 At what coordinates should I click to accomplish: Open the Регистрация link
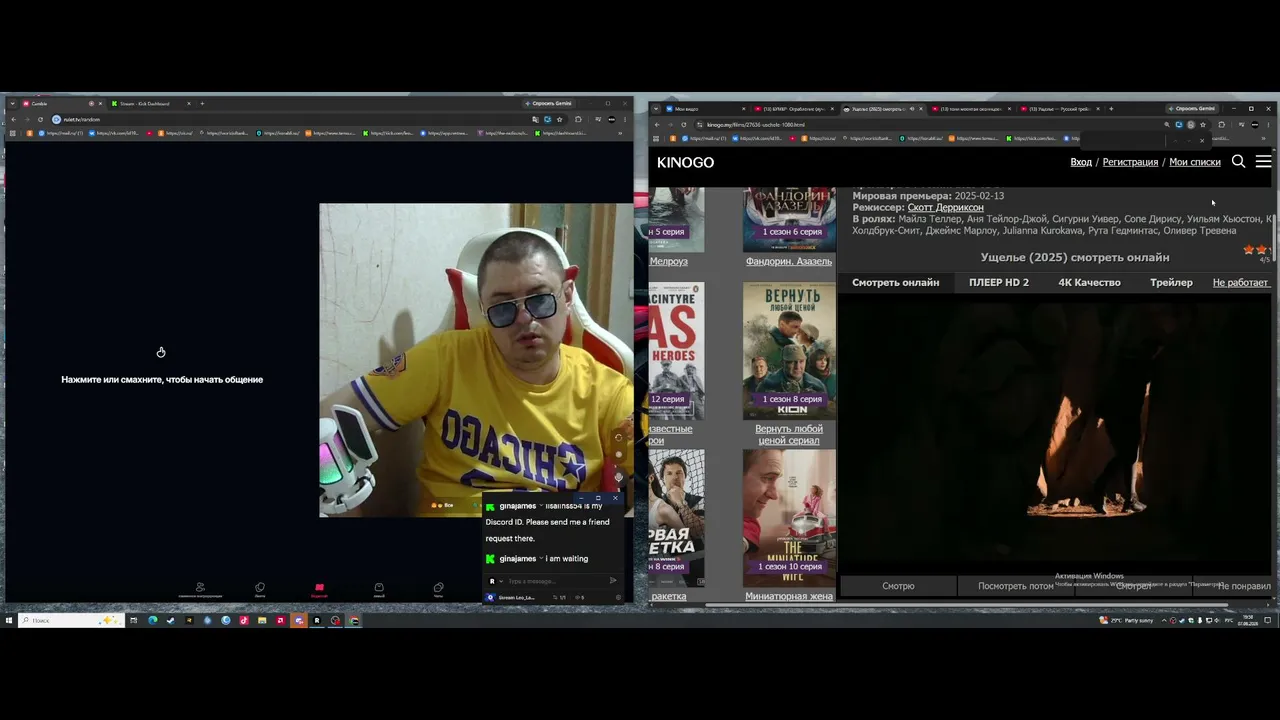pyautogui.click(x=1130, y=162)
